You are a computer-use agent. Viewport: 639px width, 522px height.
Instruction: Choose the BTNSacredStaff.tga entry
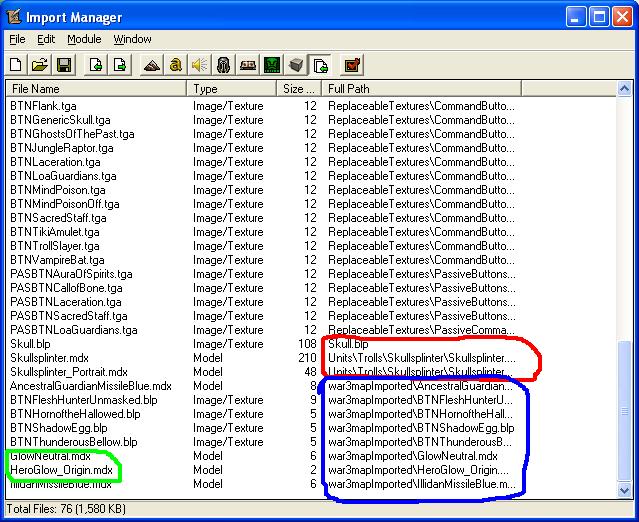(x=58, y=218)
